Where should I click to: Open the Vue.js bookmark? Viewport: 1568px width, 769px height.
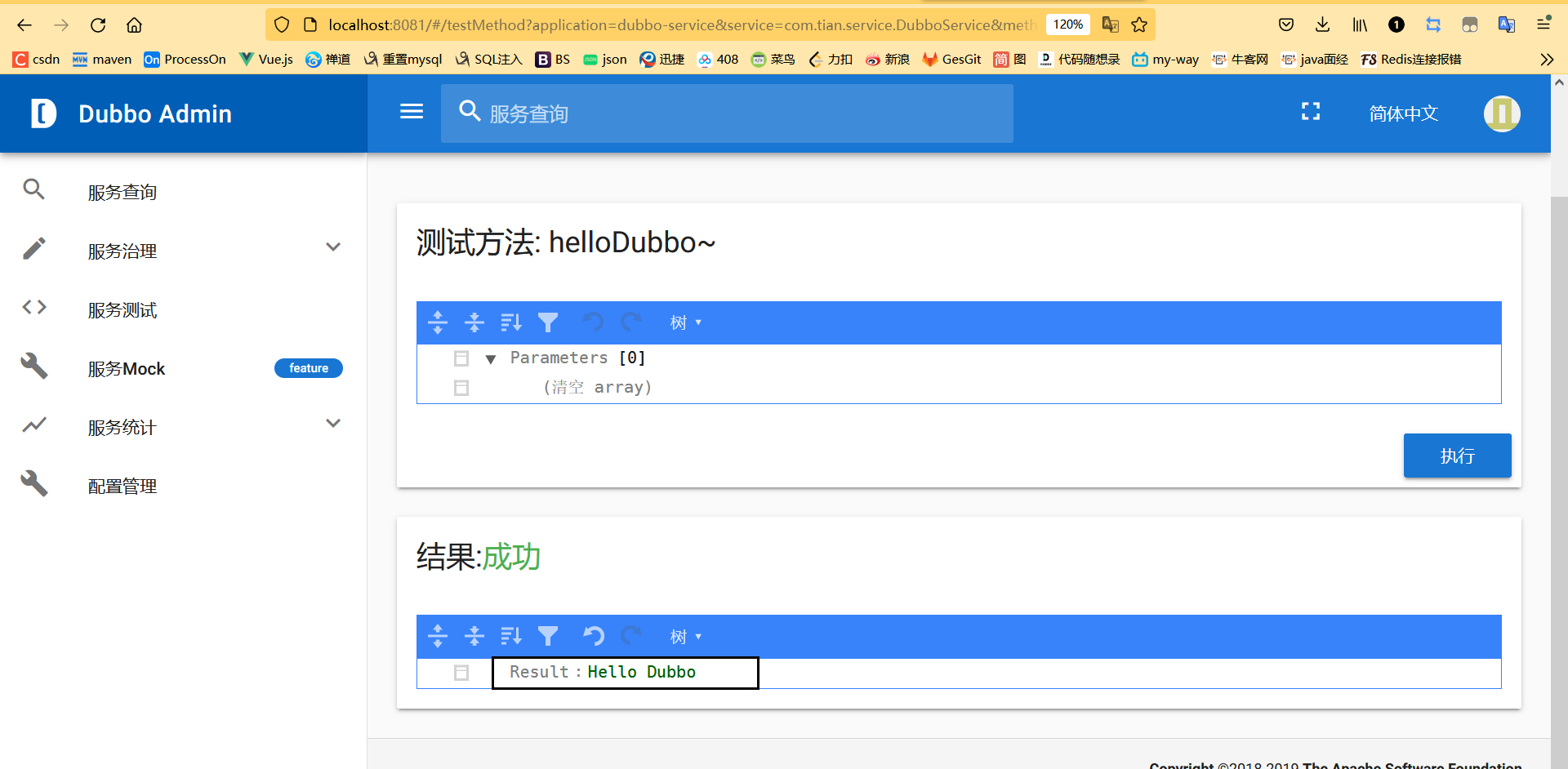pyautogui.click(x=265, y=60)
